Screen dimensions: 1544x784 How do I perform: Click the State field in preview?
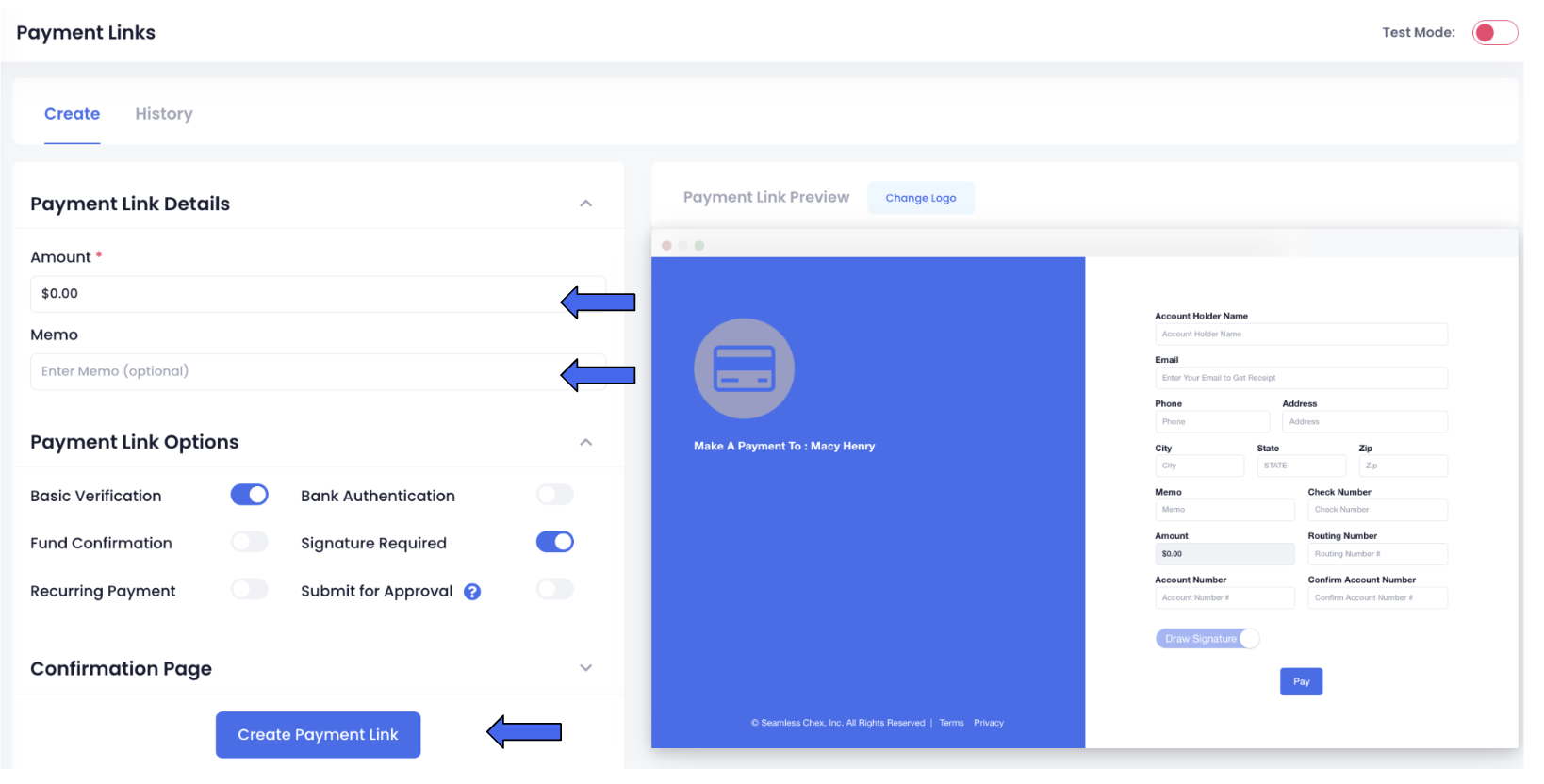tap(1302, 465)
